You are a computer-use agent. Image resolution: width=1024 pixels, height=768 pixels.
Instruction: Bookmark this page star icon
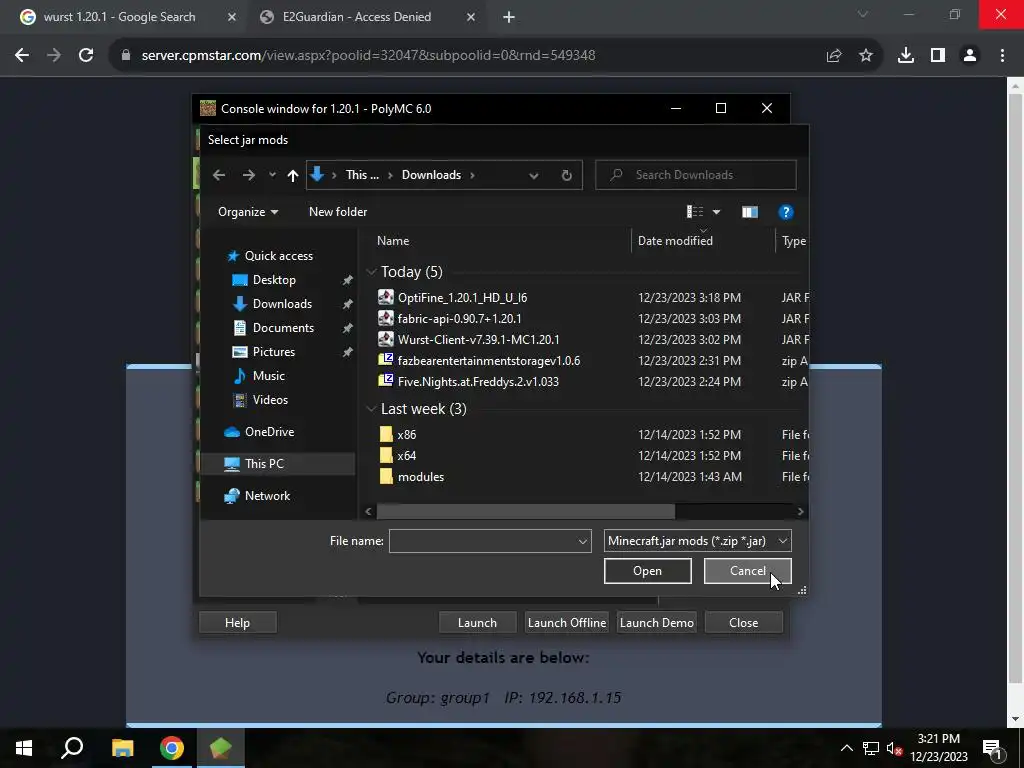coord(865,56)
